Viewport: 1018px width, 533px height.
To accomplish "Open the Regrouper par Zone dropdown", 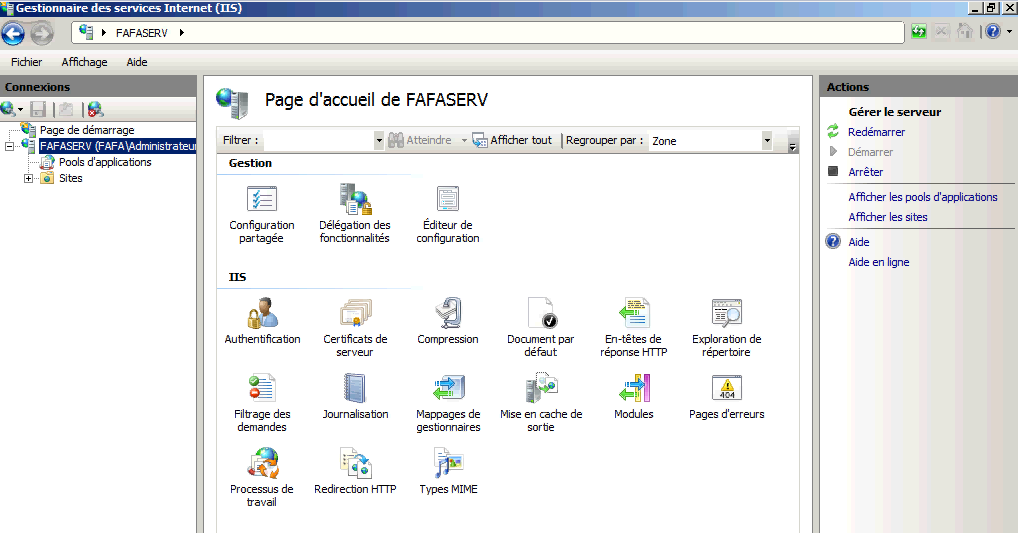I will (767, 140).
